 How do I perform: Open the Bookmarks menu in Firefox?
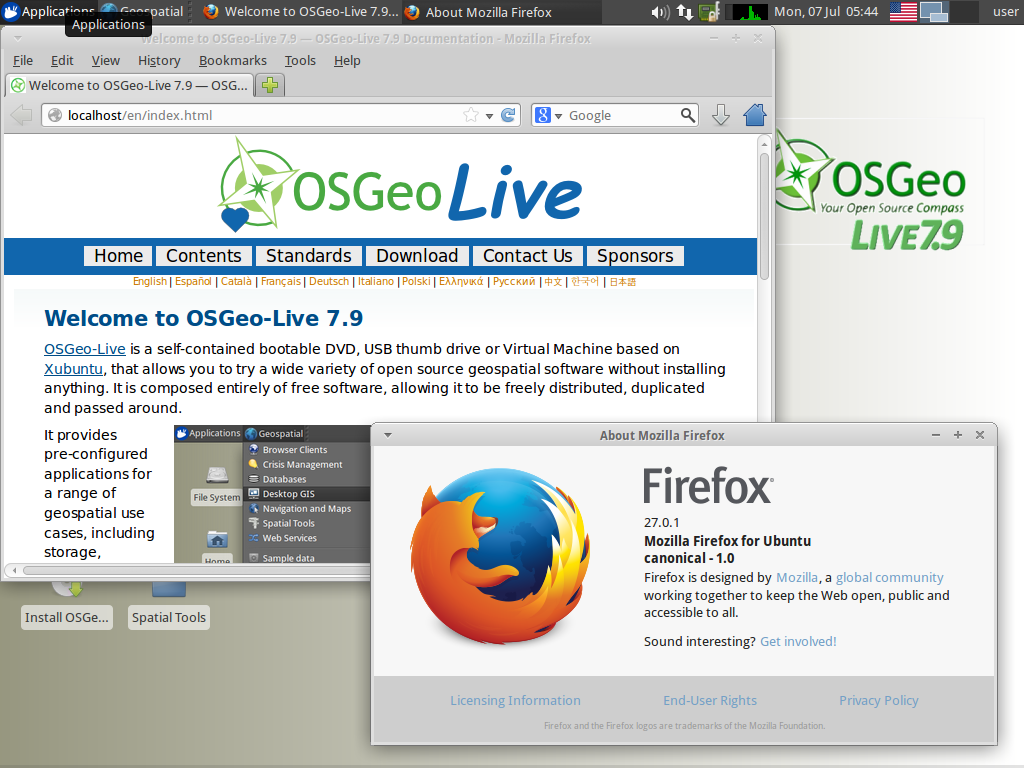coord(232,61)
